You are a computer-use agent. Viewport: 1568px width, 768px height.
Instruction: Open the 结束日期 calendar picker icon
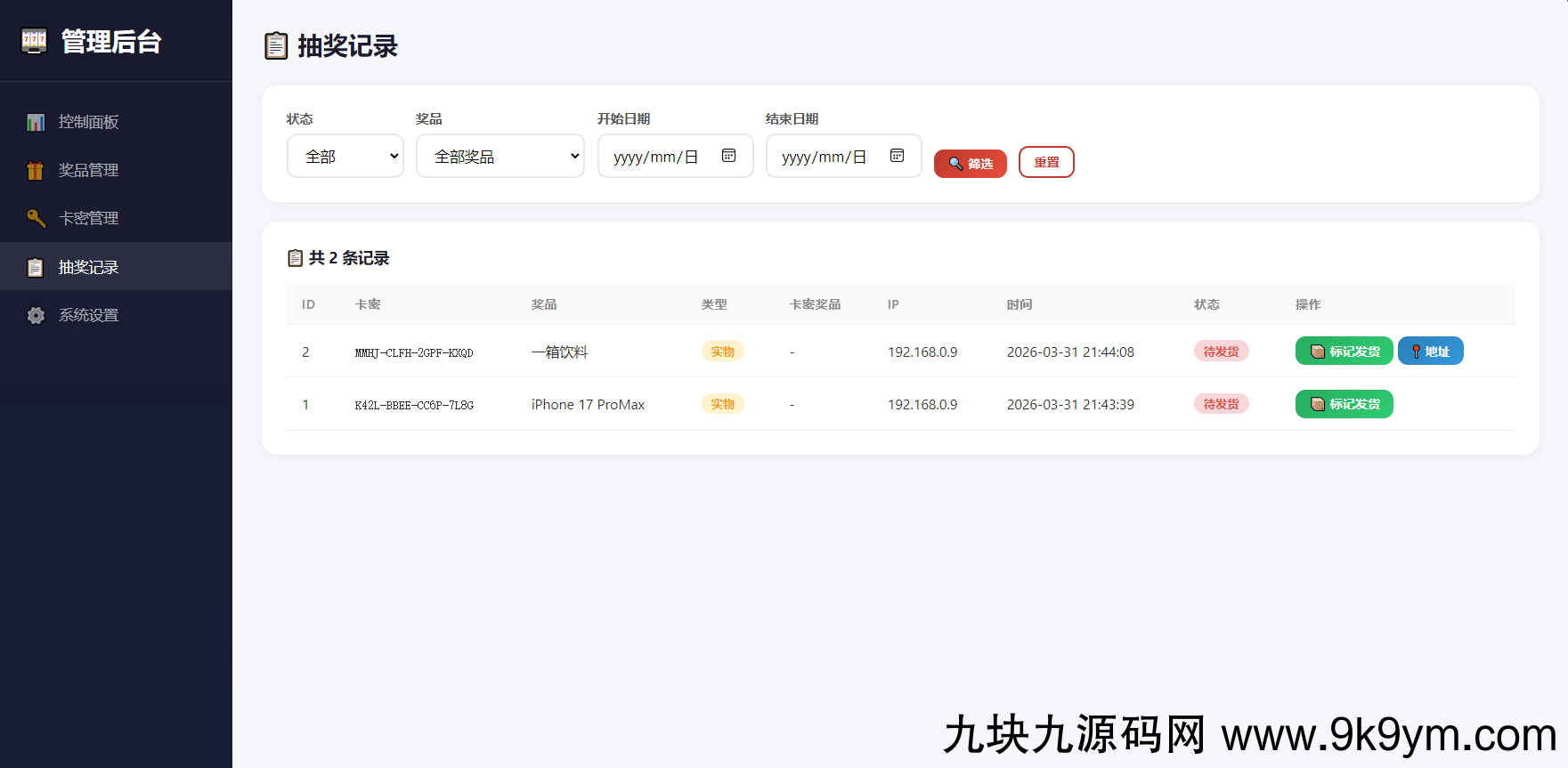tap(897, 156)
